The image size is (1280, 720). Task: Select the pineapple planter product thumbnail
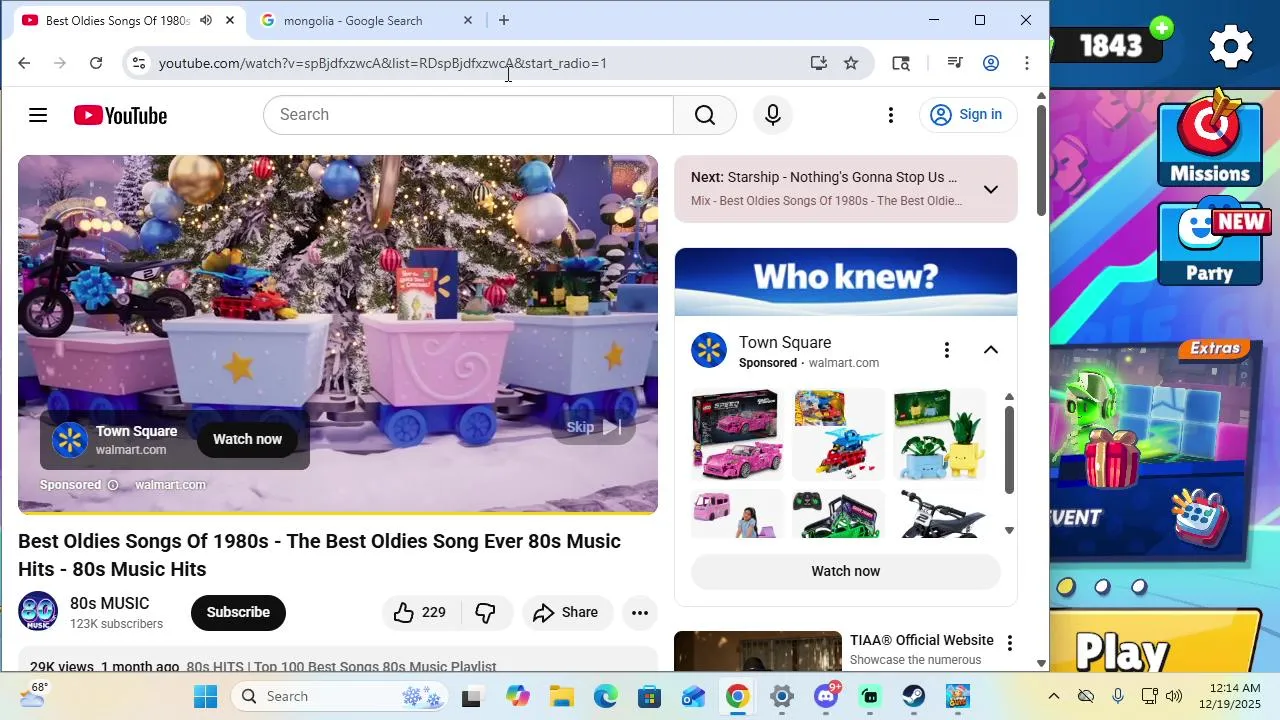coord(939,434)
